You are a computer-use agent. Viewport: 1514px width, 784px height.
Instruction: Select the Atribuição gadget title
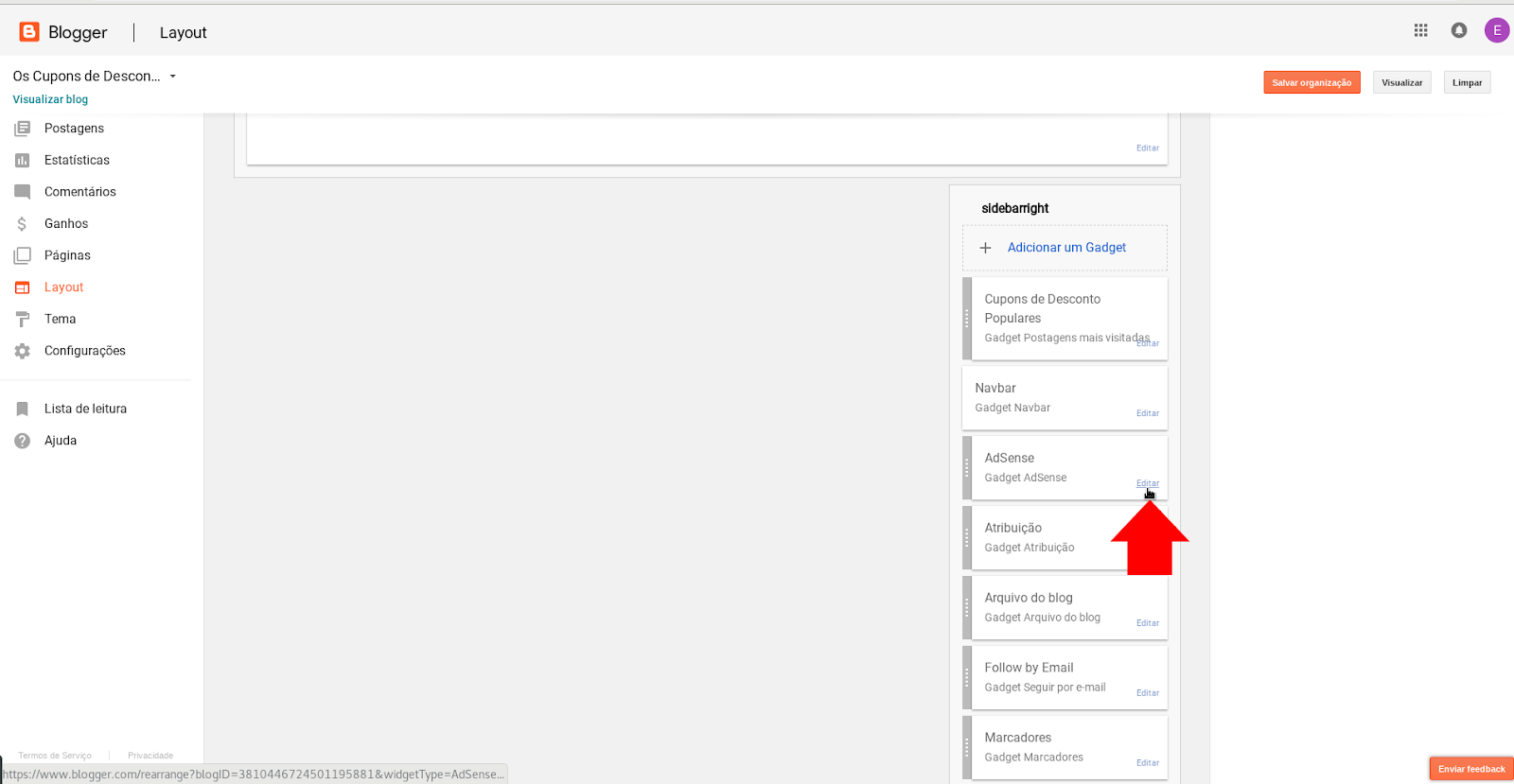point(1012,528)
